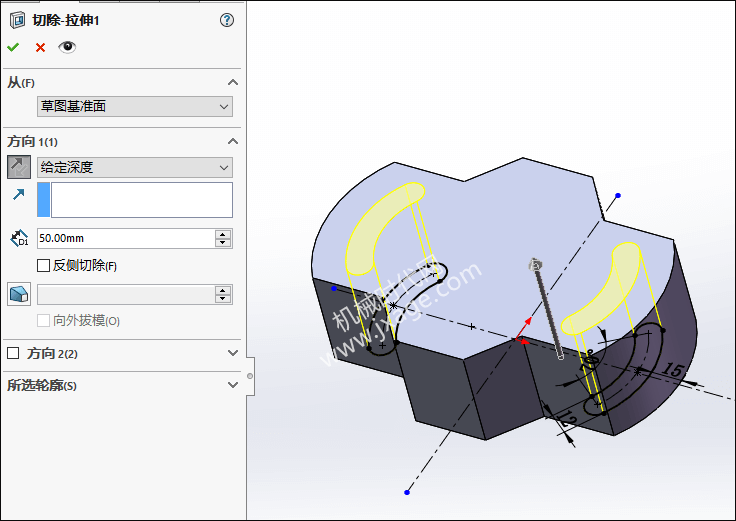Click the reverse direction button
Image resolution: width=736 pixels, height=521 pixels.
tap(19, 167)
